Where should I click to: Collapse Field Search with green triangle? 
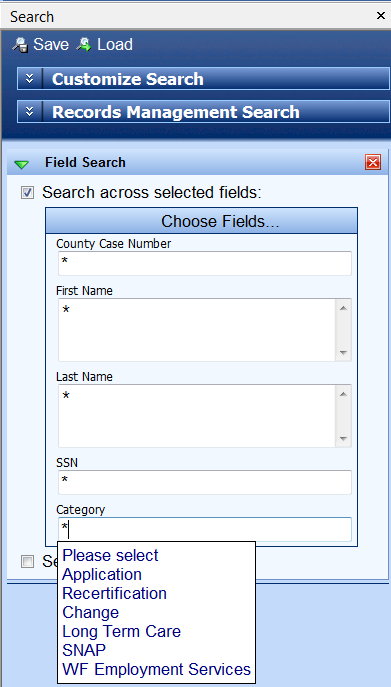click(21, 164)
